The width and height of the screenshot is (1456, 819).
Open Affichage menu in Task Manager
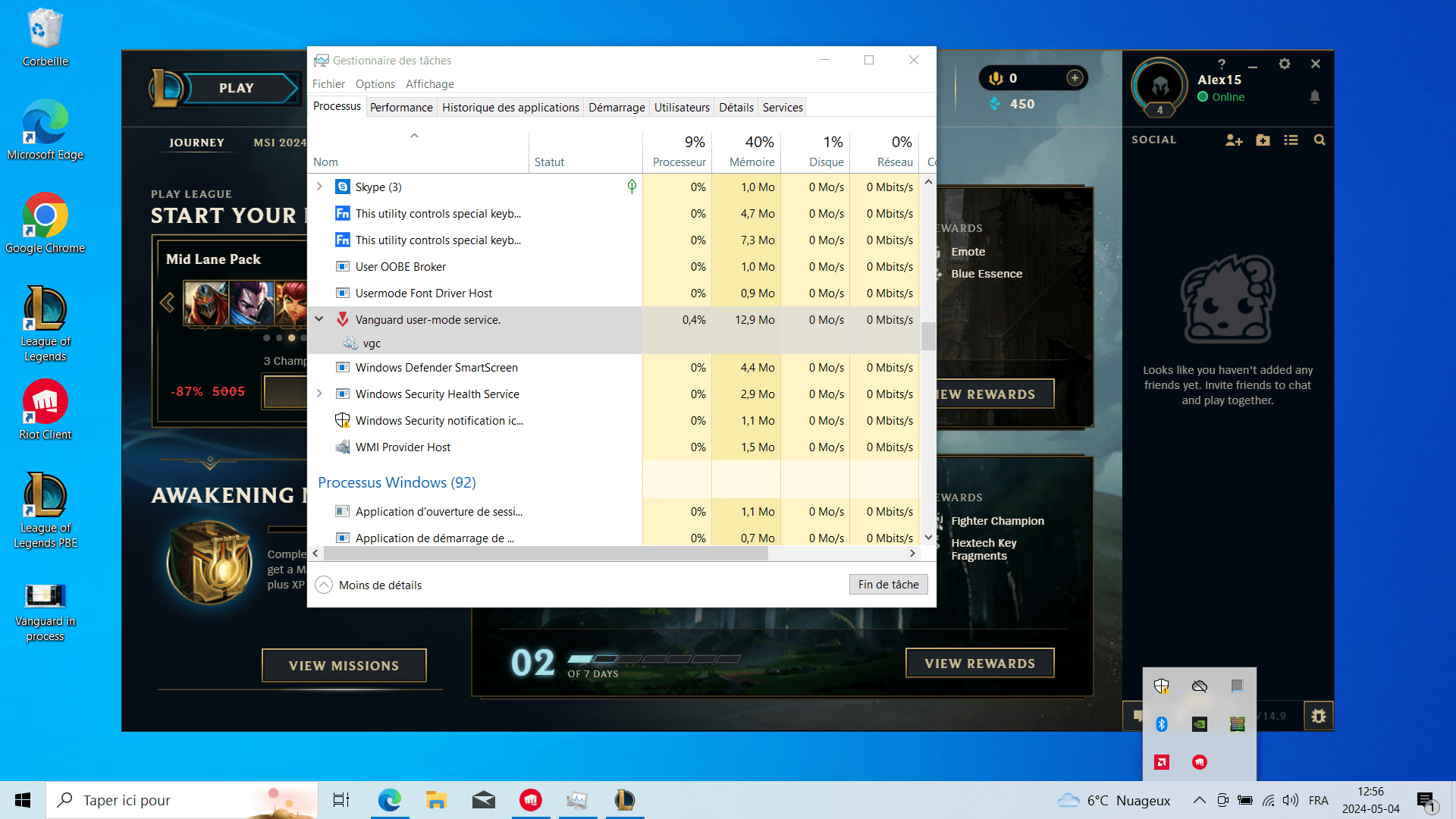430,83
